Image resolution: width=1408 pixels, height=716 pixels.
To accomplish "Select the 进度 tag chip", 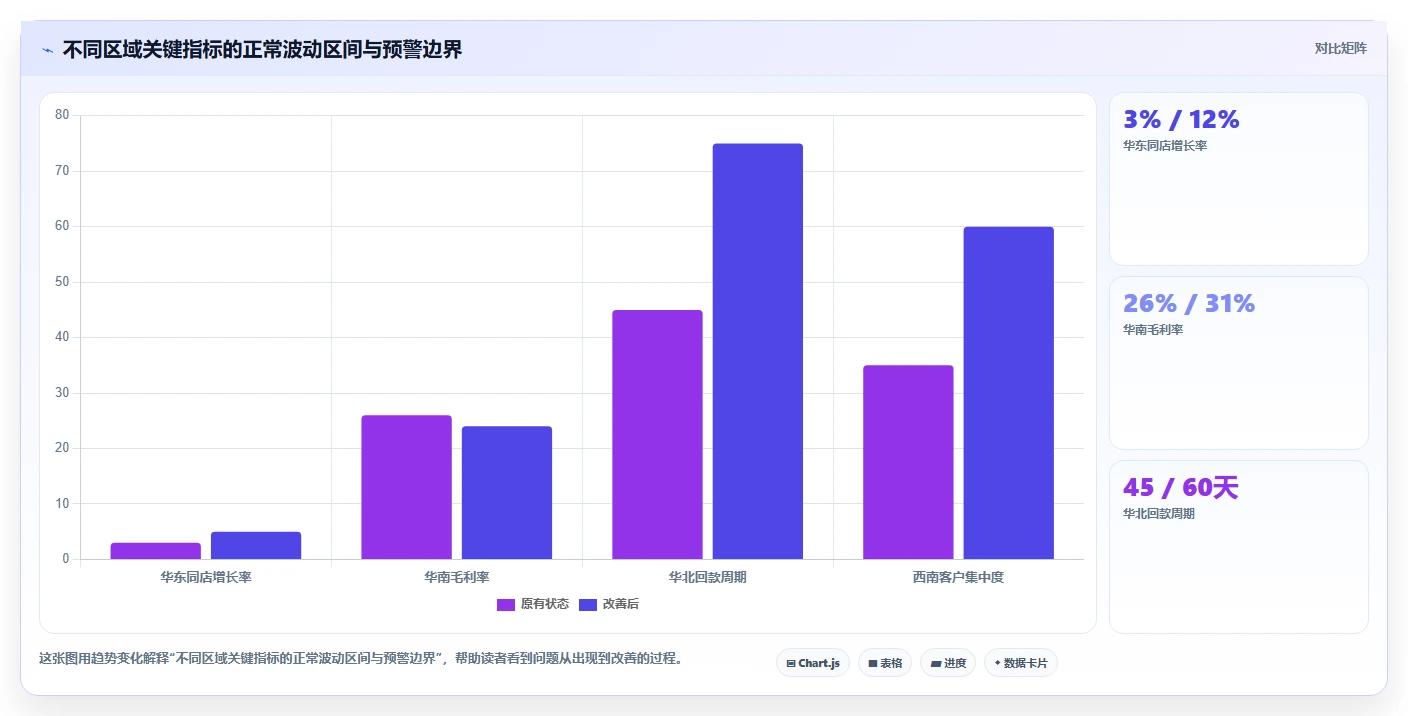I will coord(948,663).
